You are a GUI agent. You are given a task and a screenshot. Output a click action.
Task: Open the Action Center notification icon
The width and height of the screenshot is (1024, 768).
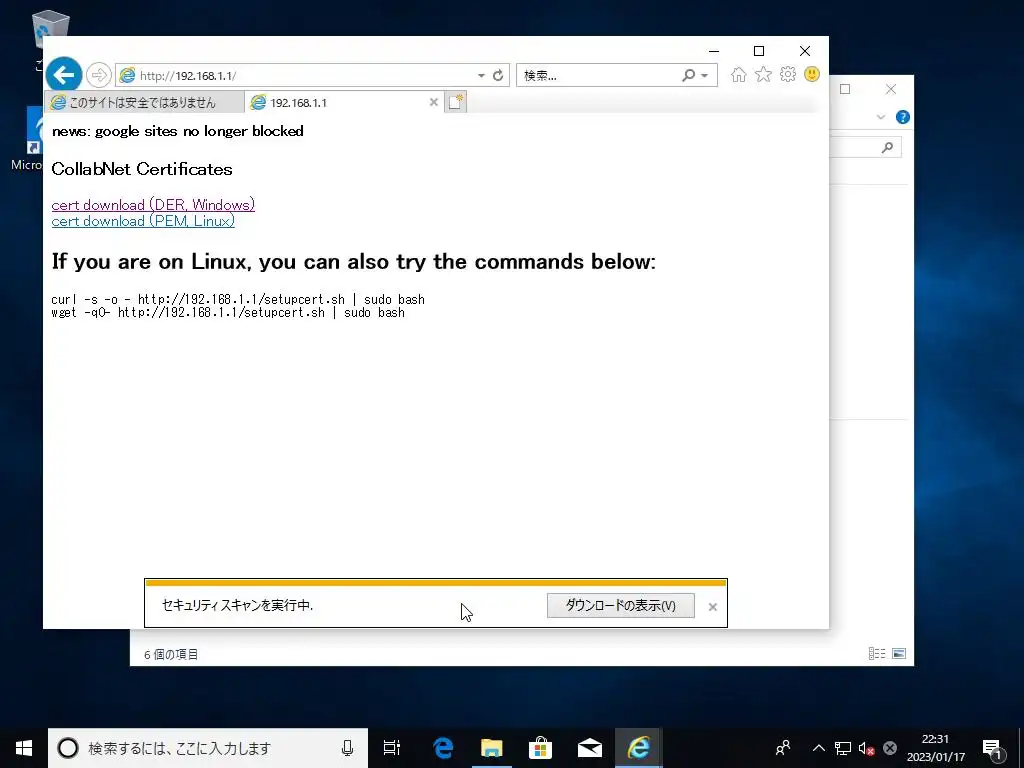[x=991, y=749]
